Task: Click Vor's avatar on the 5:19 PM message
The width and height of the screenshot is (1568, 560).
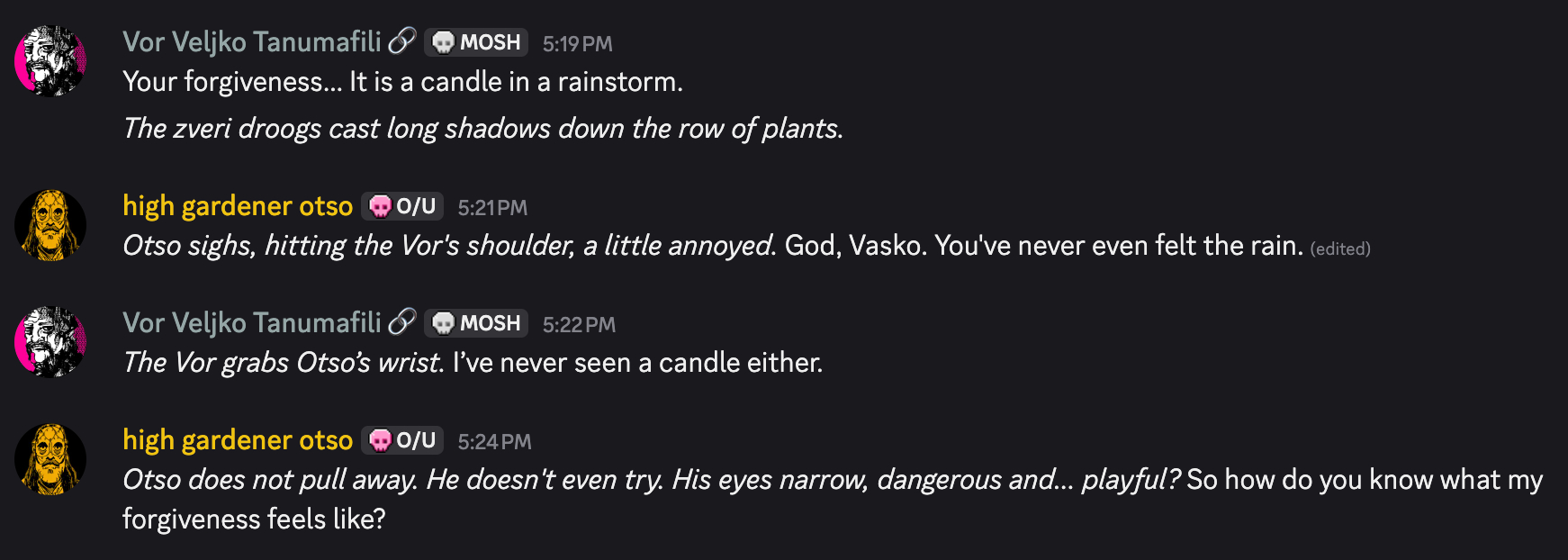Action: click(x=50, y=61)
